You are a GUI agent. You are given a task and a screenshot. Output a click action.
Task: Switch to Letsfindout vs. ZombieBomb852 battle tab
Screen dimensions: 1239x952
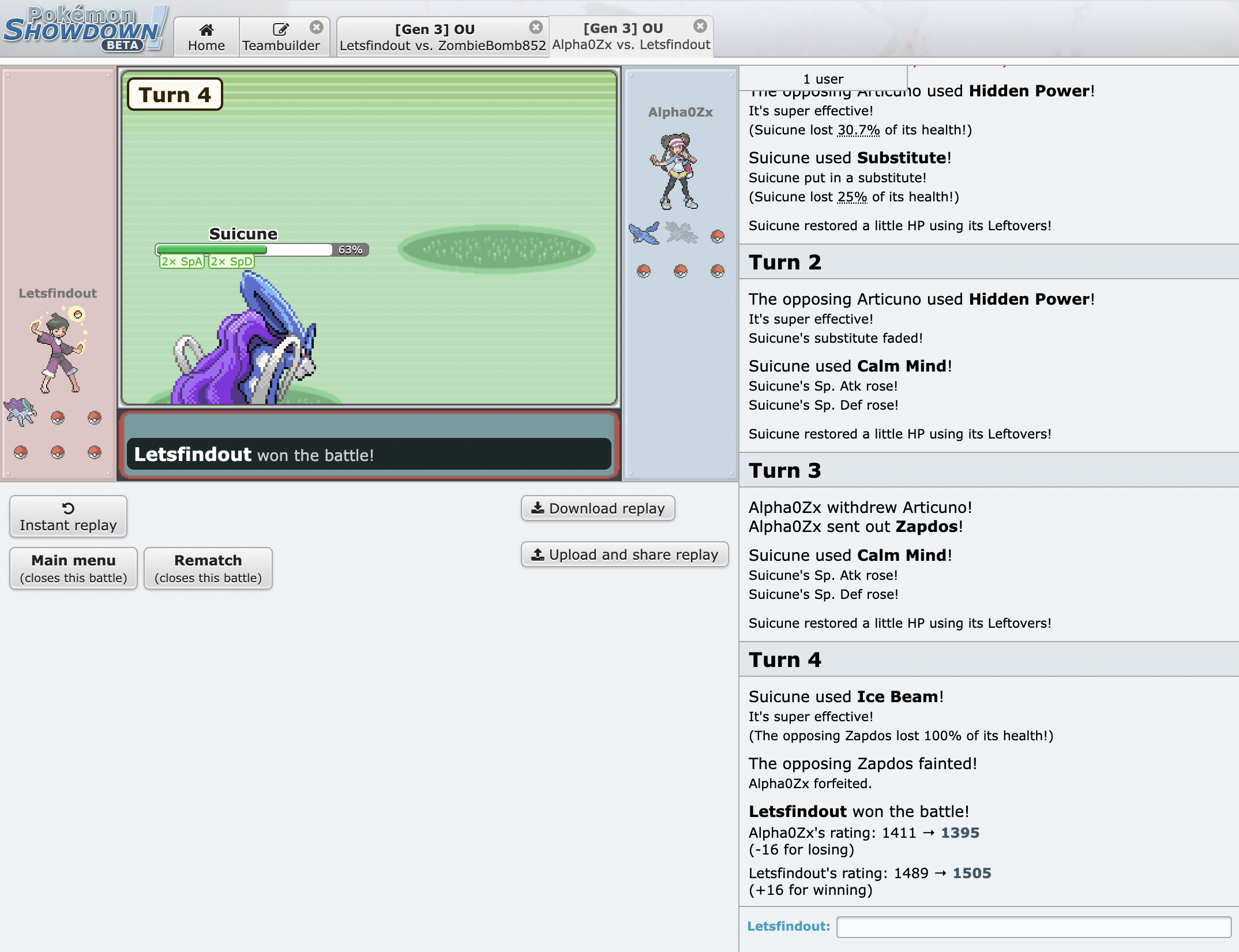[442, 37]
